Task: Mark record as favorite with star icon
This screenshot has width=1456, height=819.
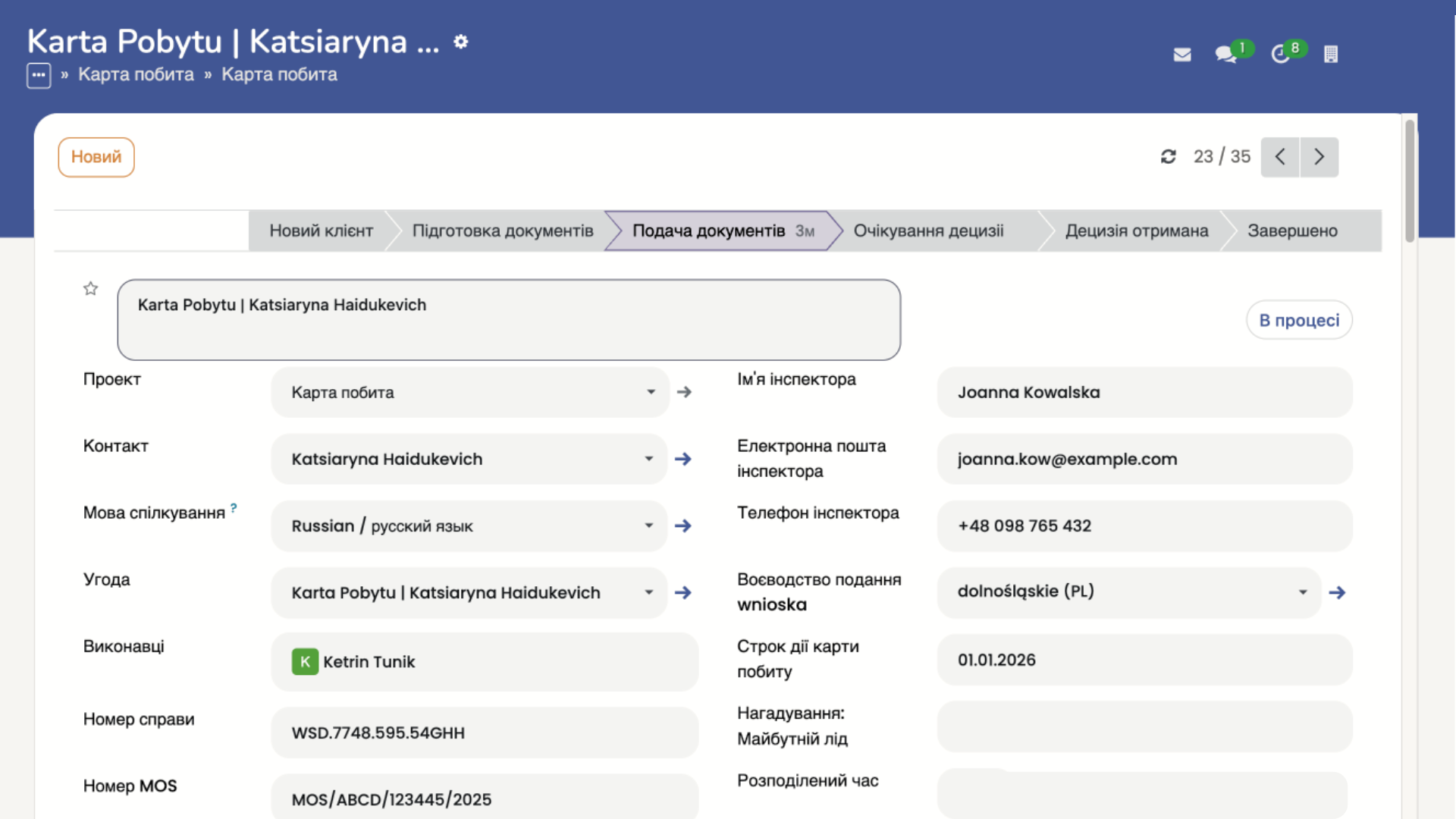Action: tap(90, 288)
